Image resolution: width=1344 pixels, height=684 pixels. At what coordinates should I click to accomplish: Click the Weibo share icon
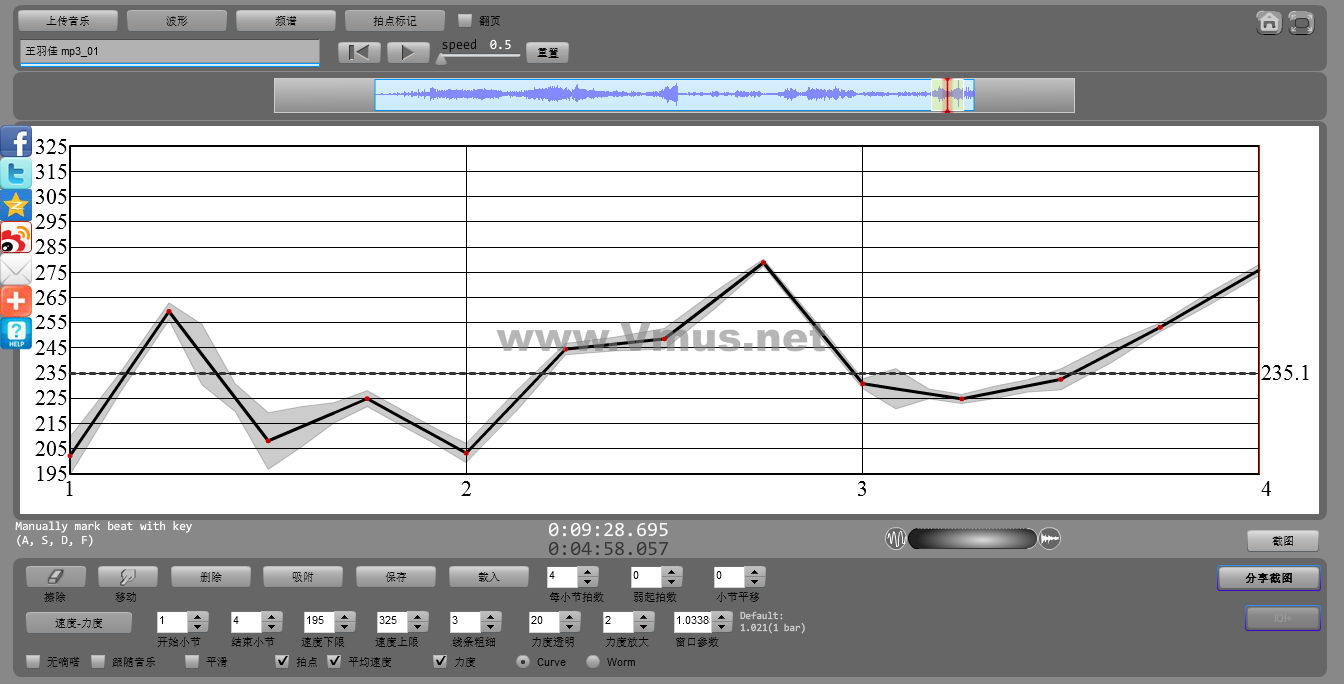[x=16, y=238]
